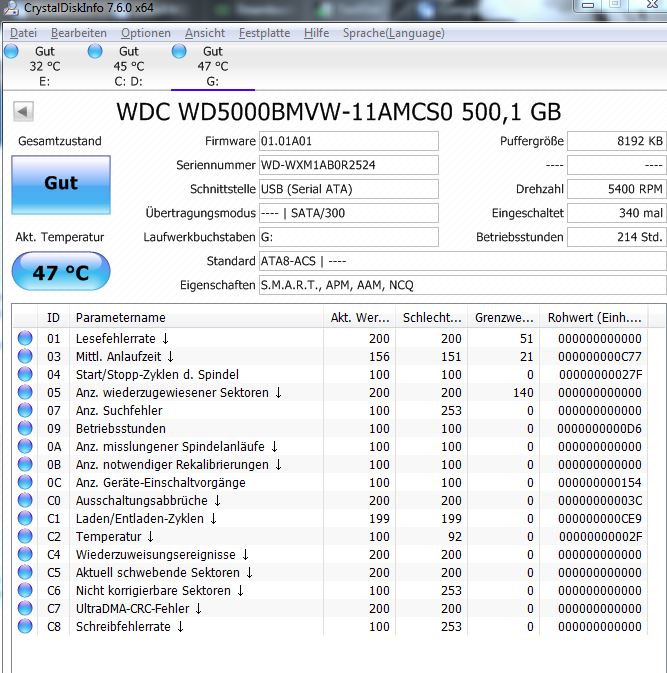
Task: Click status orb of Laden/Entladen-Zyklen row
Action: click(25, 518)
